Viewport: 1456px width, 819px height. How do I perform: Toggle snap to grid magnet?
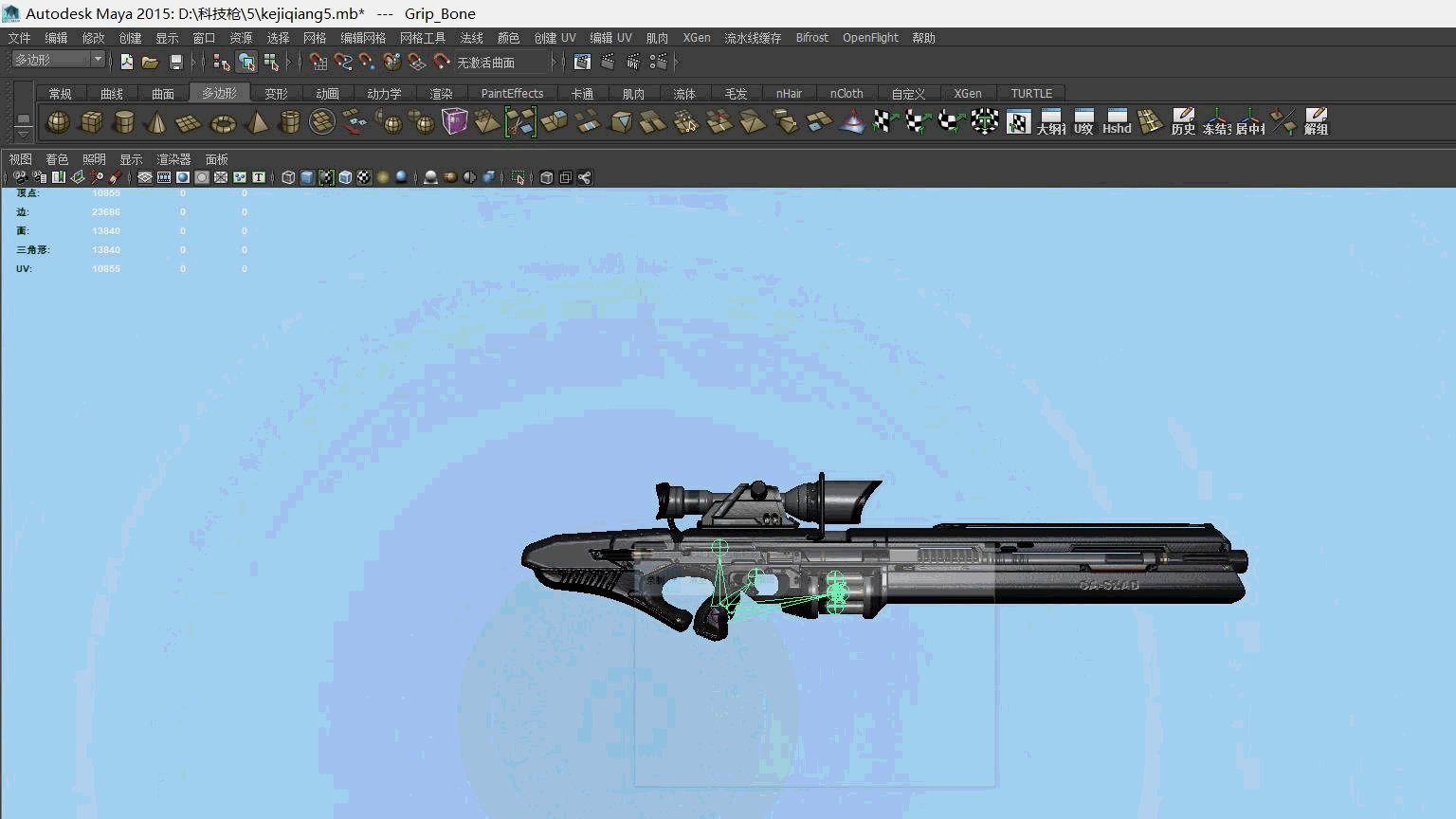tap(318, 62)
